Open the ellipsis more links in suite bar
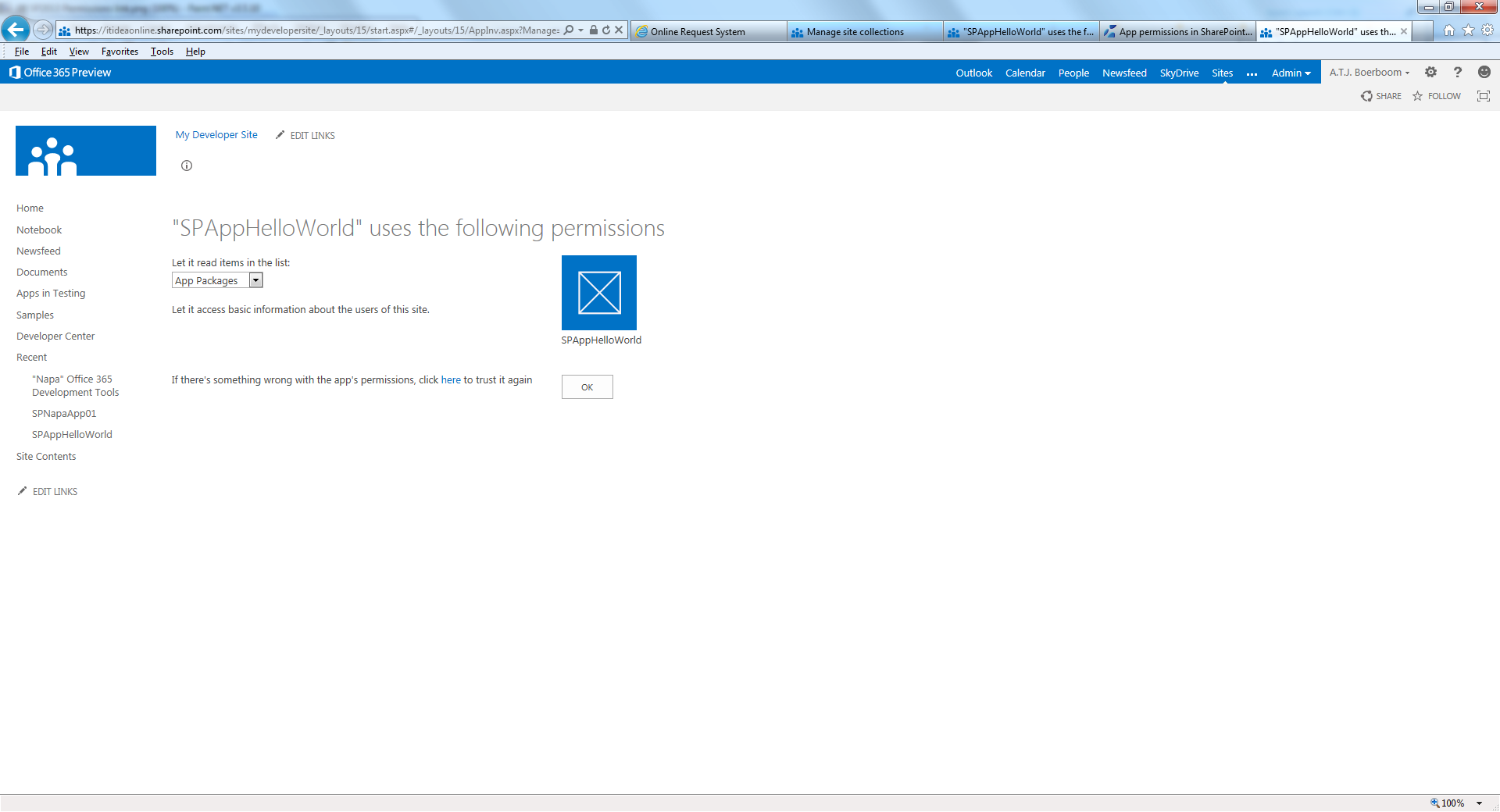The height and width of the screenshot is (812, 1500). 1252,73
